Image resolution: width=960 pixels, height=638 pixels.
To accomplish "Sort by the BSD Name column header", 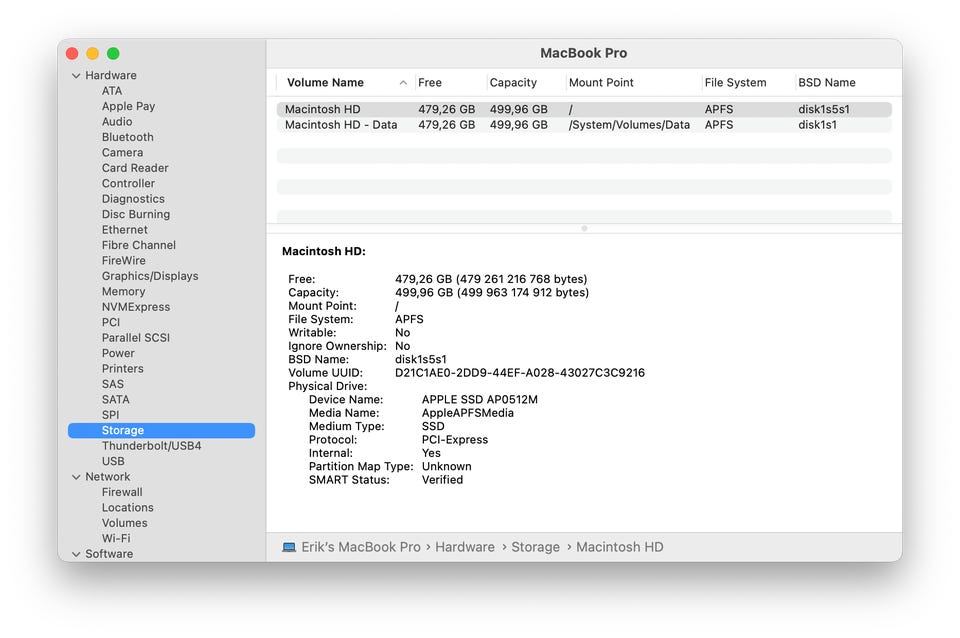I will (826, 83).
